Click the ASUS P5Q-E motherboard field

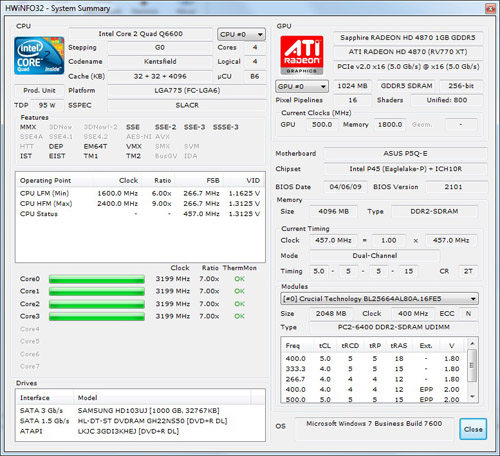point(405,154)
